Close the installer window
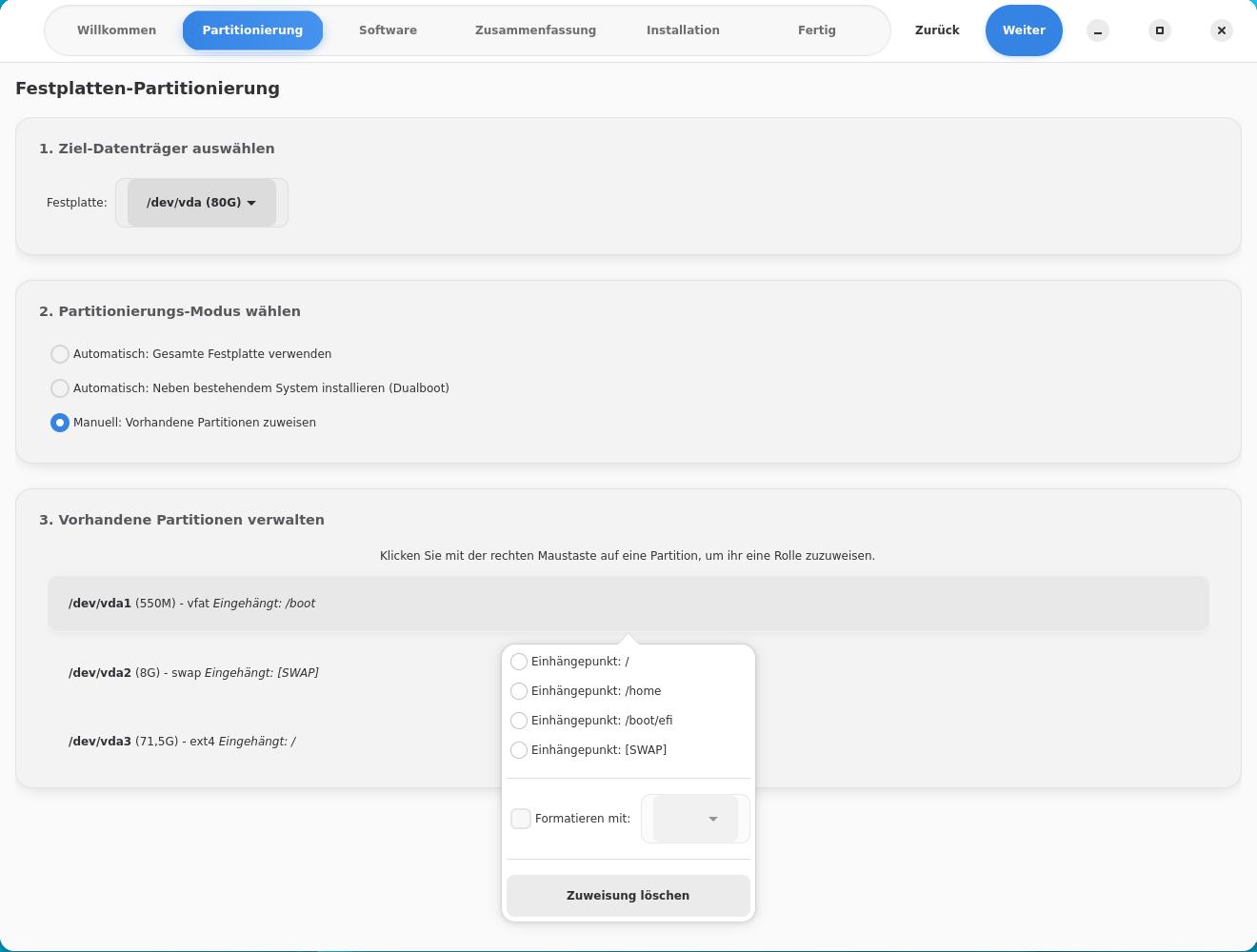 (1222, 30)
